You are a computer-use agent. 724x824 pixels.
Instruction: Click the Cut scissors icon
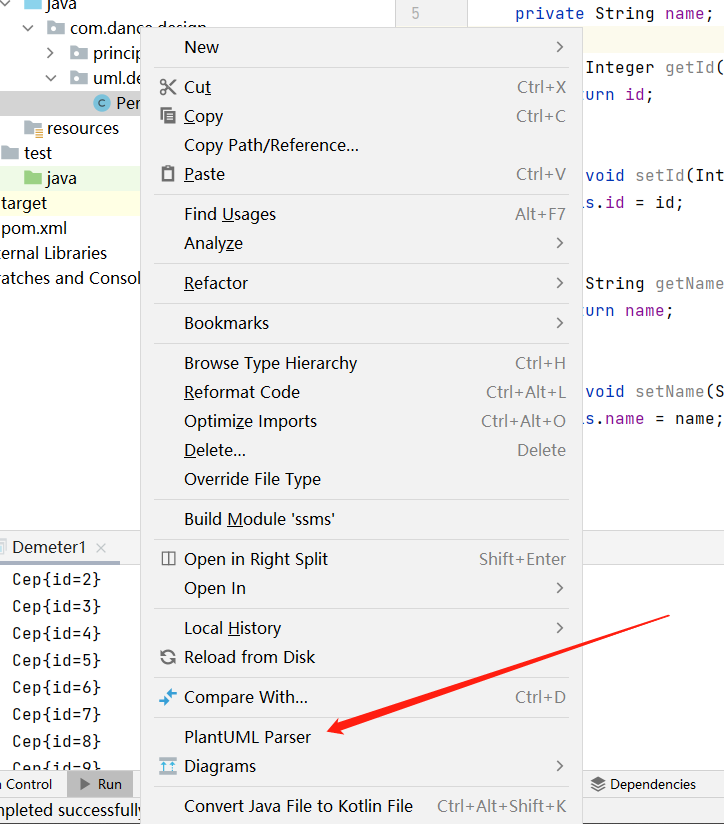(168, 87)
